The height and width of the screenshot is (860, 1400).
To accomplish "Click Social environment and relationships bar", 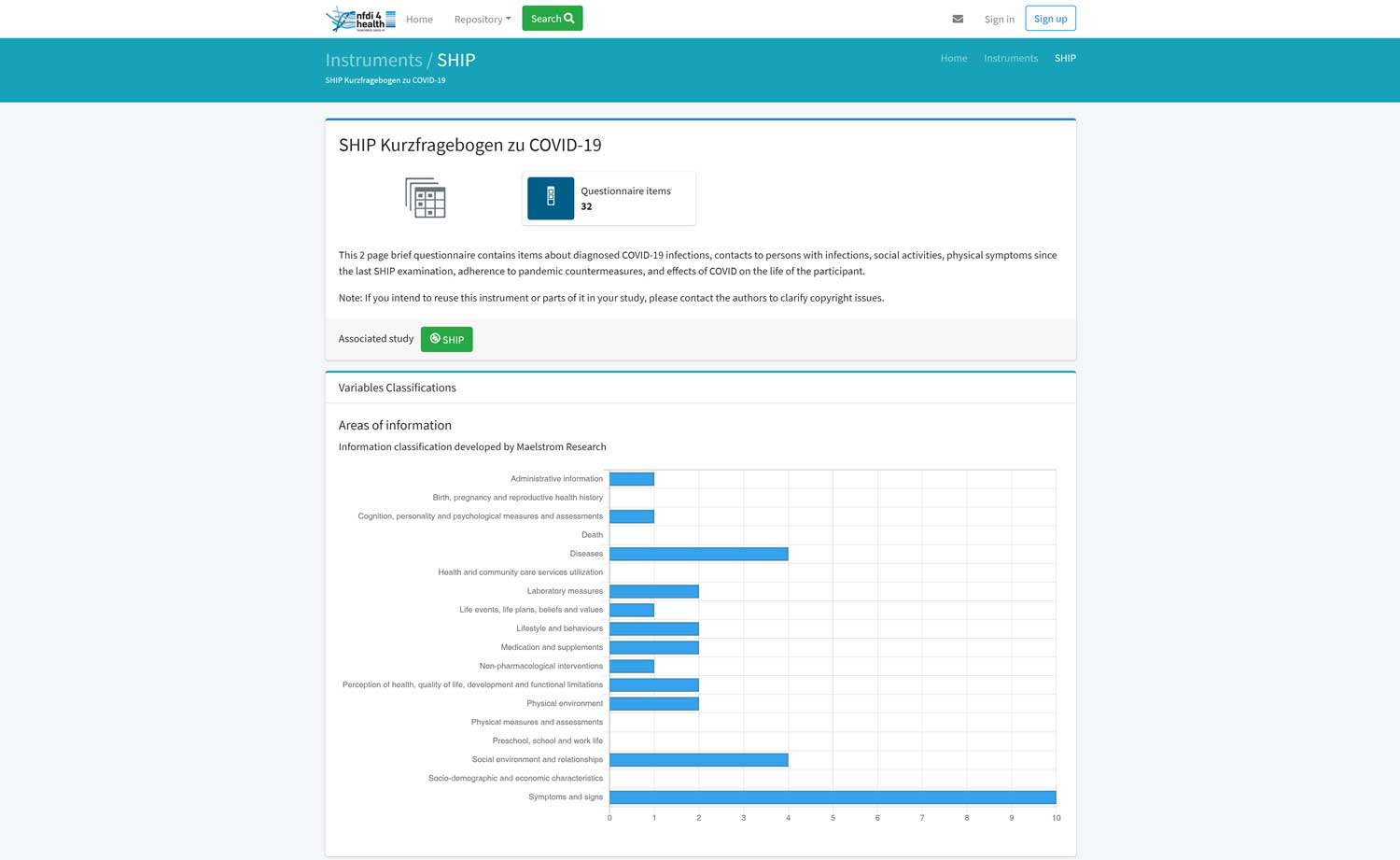I will point(698,760).
